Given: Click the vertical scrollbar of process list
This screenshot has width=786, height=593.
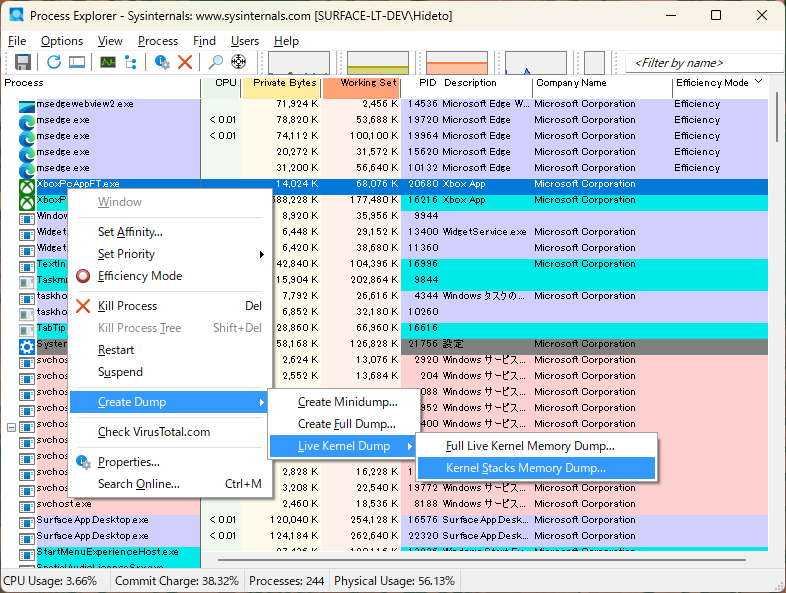Looking at the screenshot, I should coord(777,117).
